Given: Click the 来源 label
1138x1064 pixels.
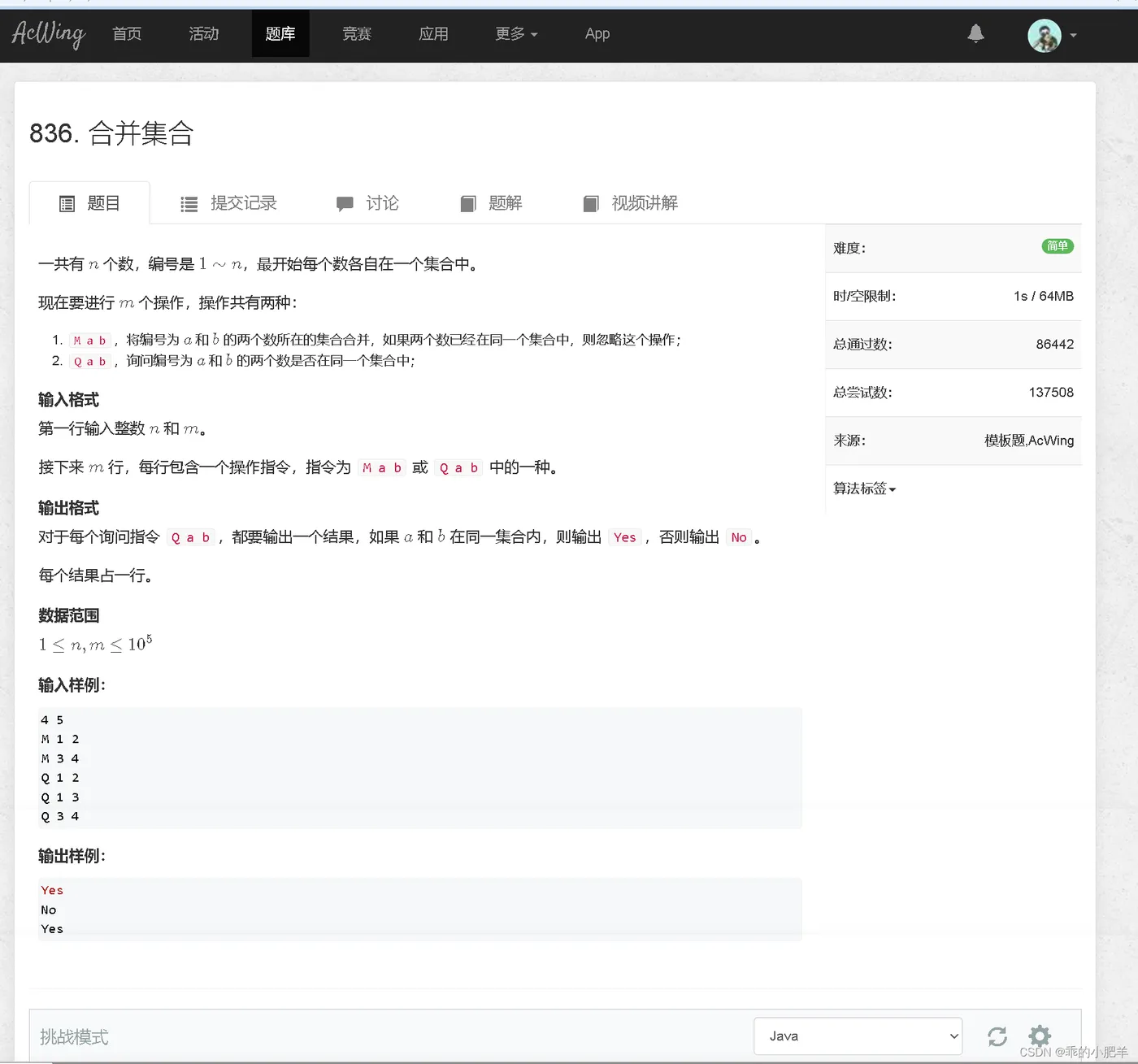Looking at the screenshot, I should tap(849, 441).
